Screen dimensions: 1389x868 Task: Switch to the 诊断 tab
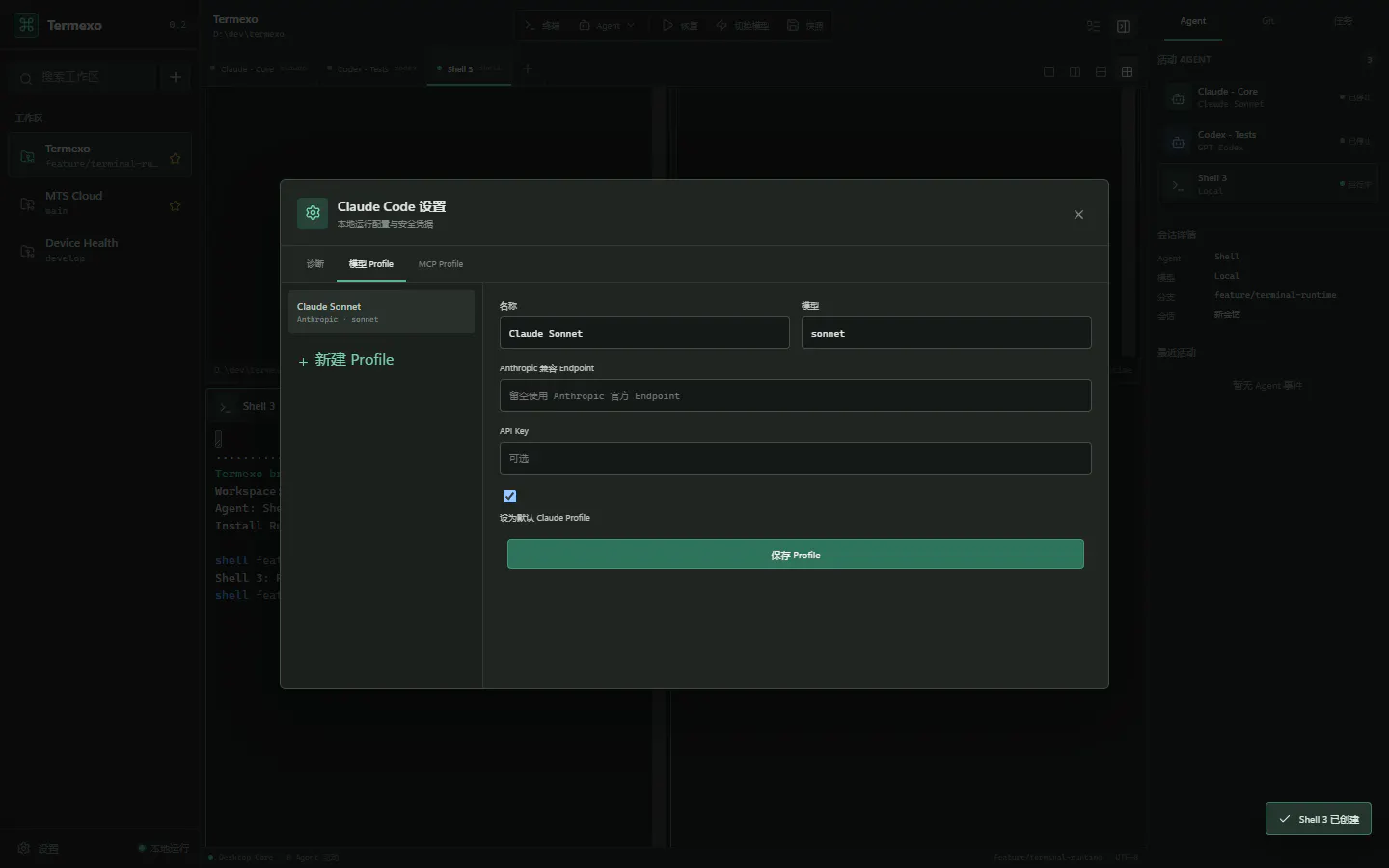[x=315, y=263]
